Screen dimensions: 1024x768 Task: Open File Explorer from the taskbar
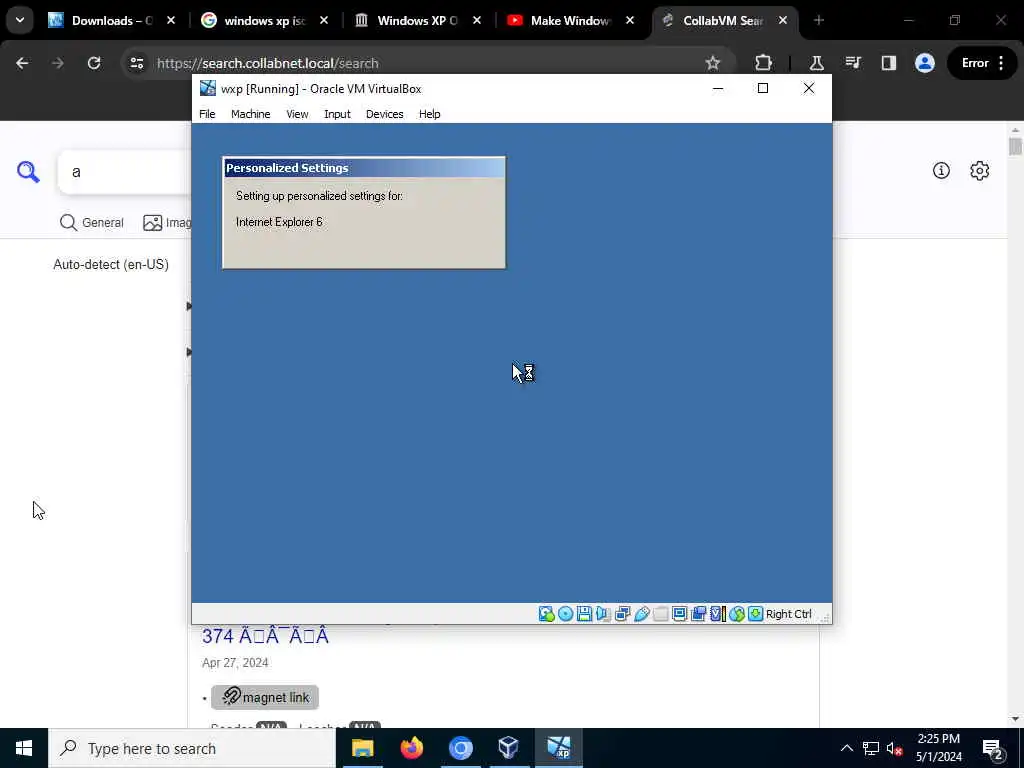click(362, 748)
